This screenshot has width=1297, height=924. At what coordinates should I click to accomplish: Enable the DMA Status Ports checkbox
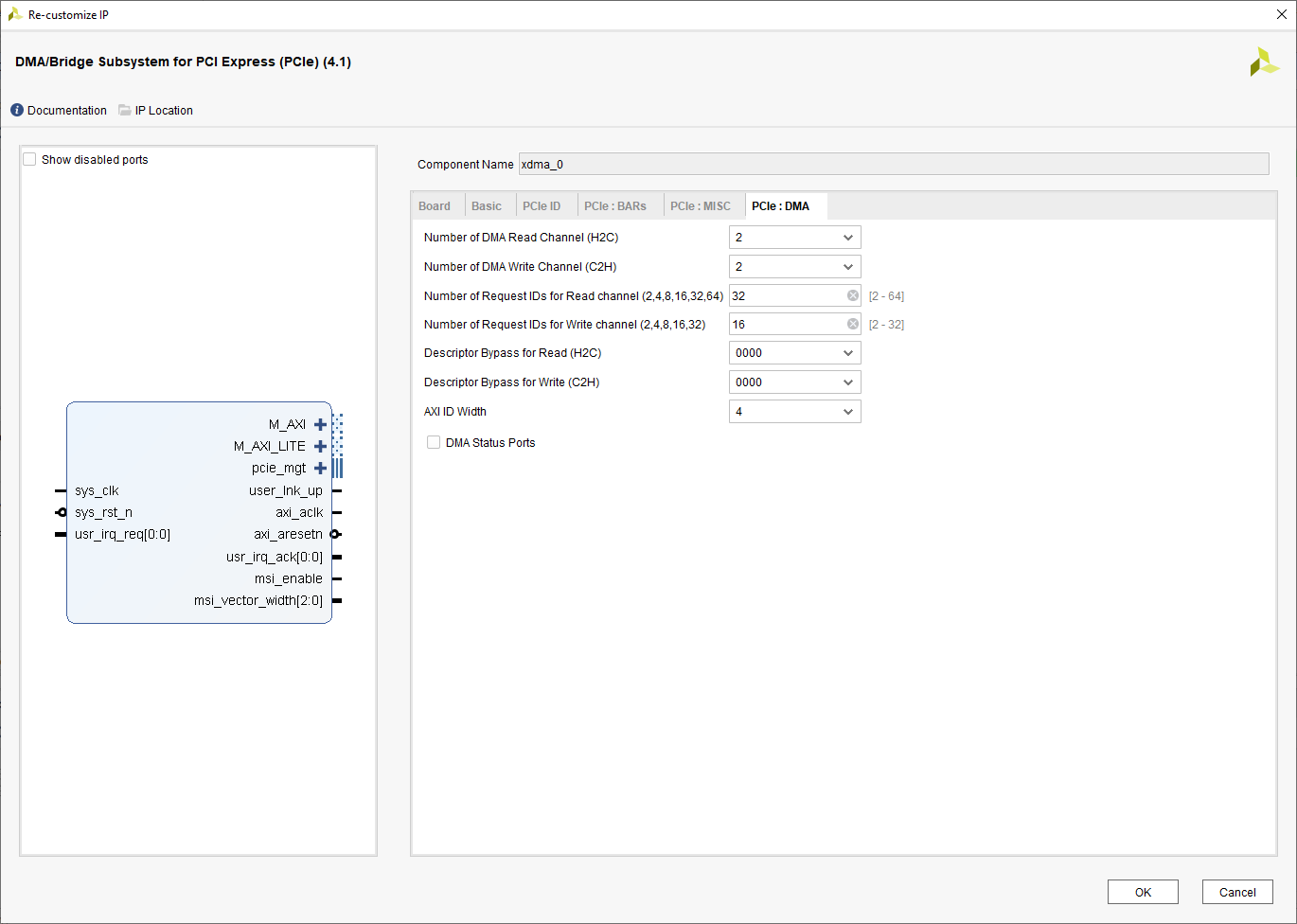[x=434, y=443]
